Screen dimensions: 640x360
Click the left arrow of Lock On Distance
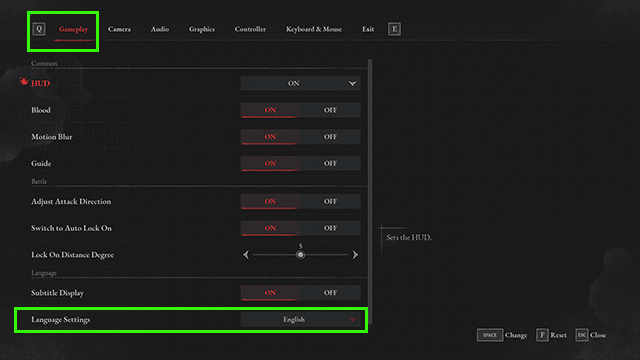tap(246, 255)
